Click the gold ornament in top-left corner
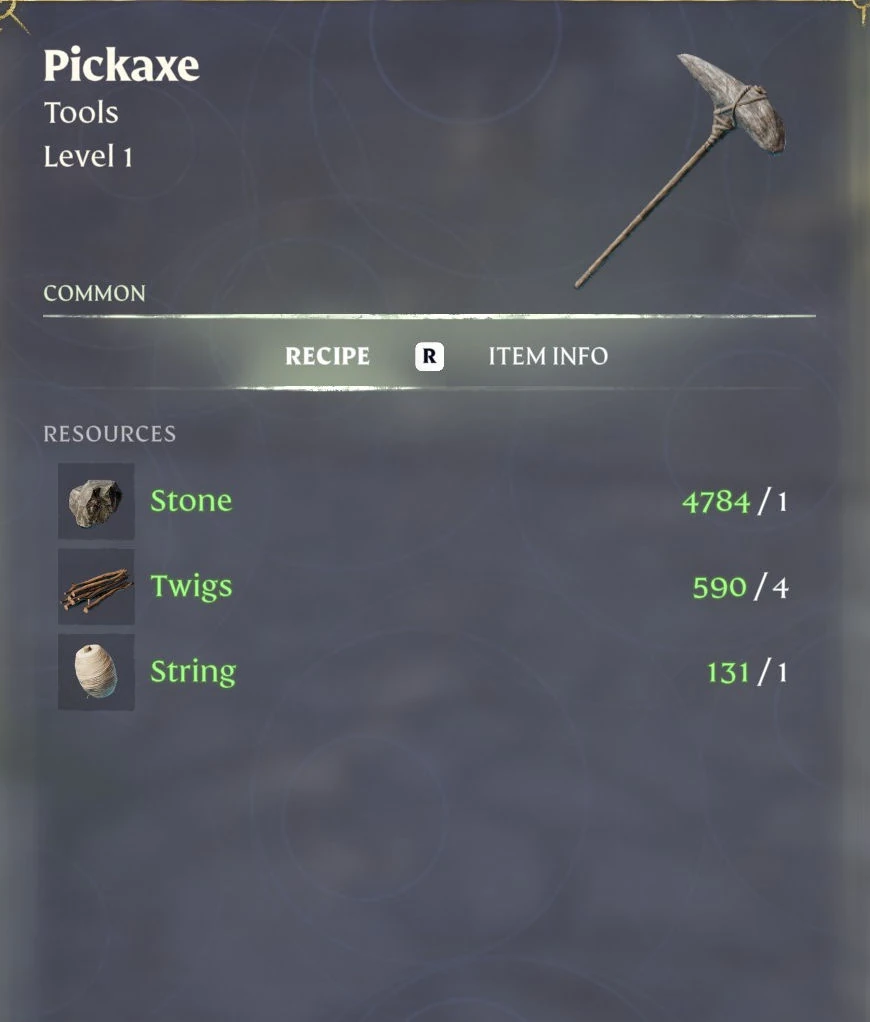The height and width of the screenshot is (1022, 870). point(13,14)
